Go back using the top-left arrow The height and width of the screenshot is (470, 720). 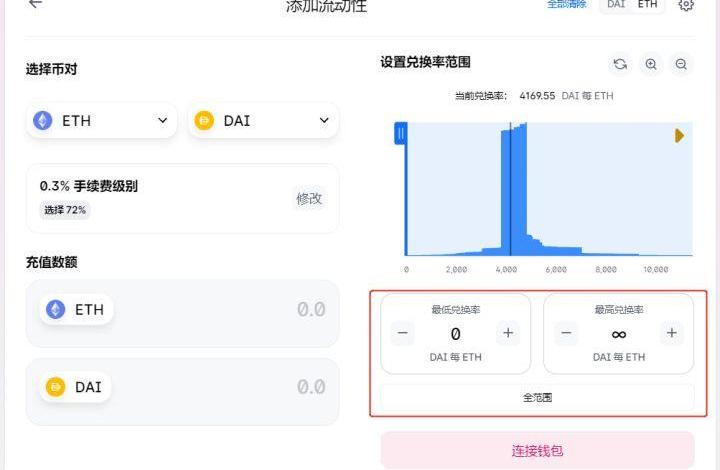pyautogui.click(x=36, y=4)
